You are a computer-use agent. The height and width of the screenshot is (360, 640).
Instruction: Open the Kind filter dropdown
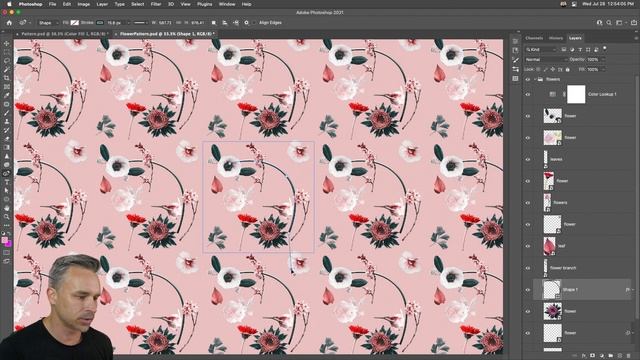pos(541,49)
